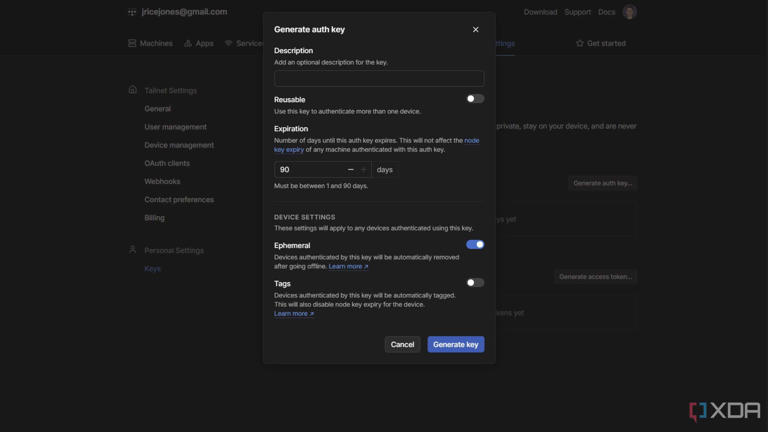Turn off the Ephemeral toggle

coord(475,245)
